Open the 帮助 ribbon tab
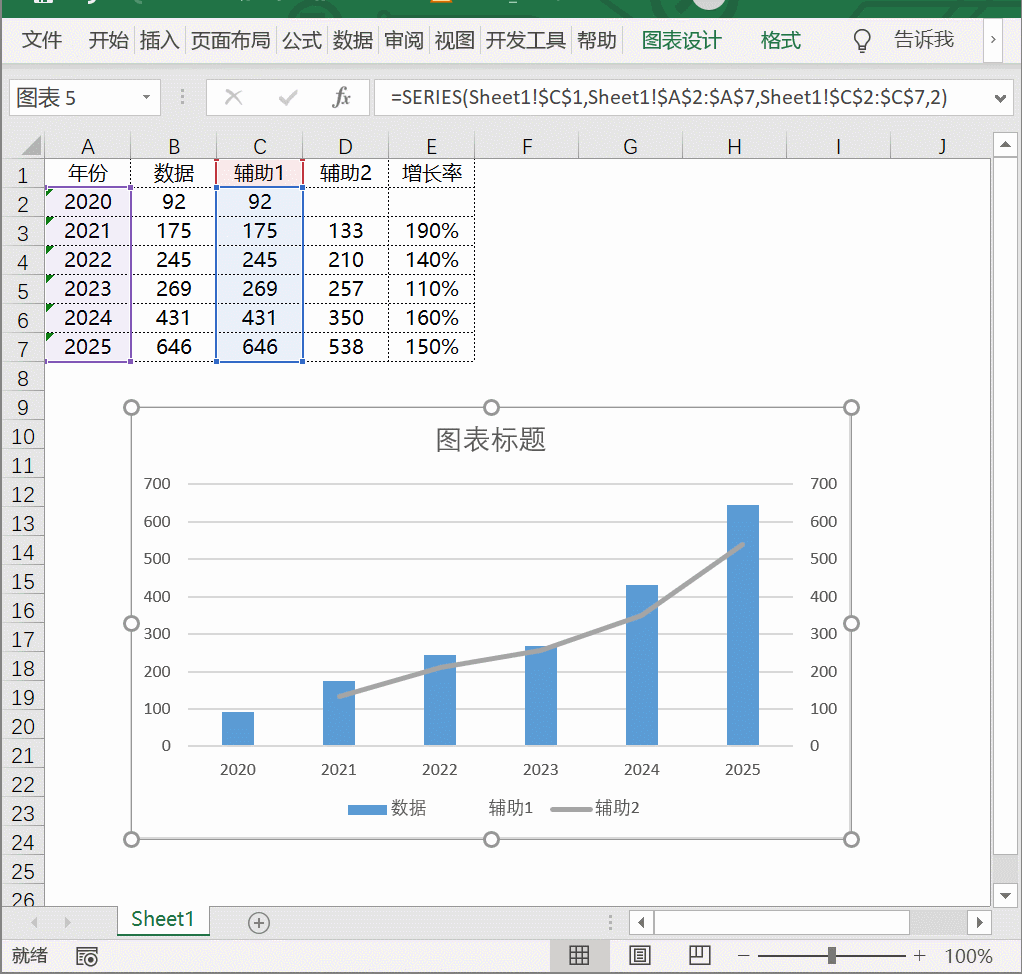Viewport: 1022px width, 974px height. tap(596, 40)
